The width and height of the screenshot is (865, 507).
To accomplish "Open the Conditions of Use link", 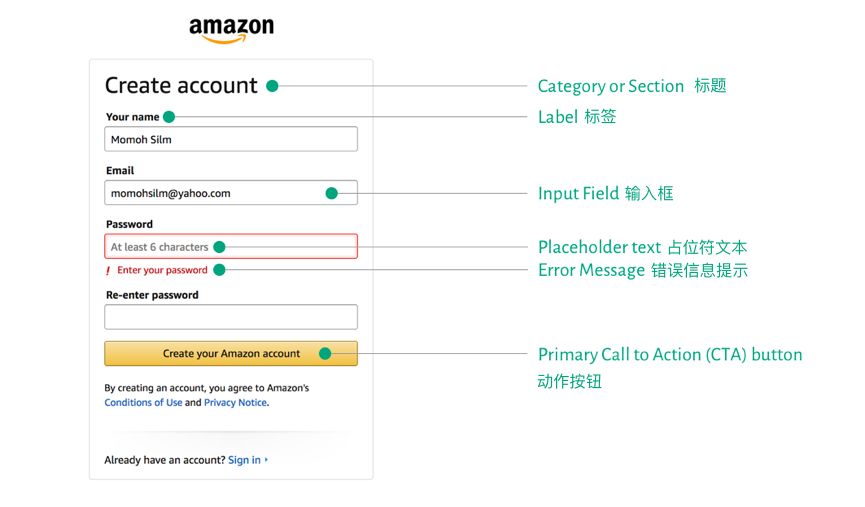I will point(143,403).
